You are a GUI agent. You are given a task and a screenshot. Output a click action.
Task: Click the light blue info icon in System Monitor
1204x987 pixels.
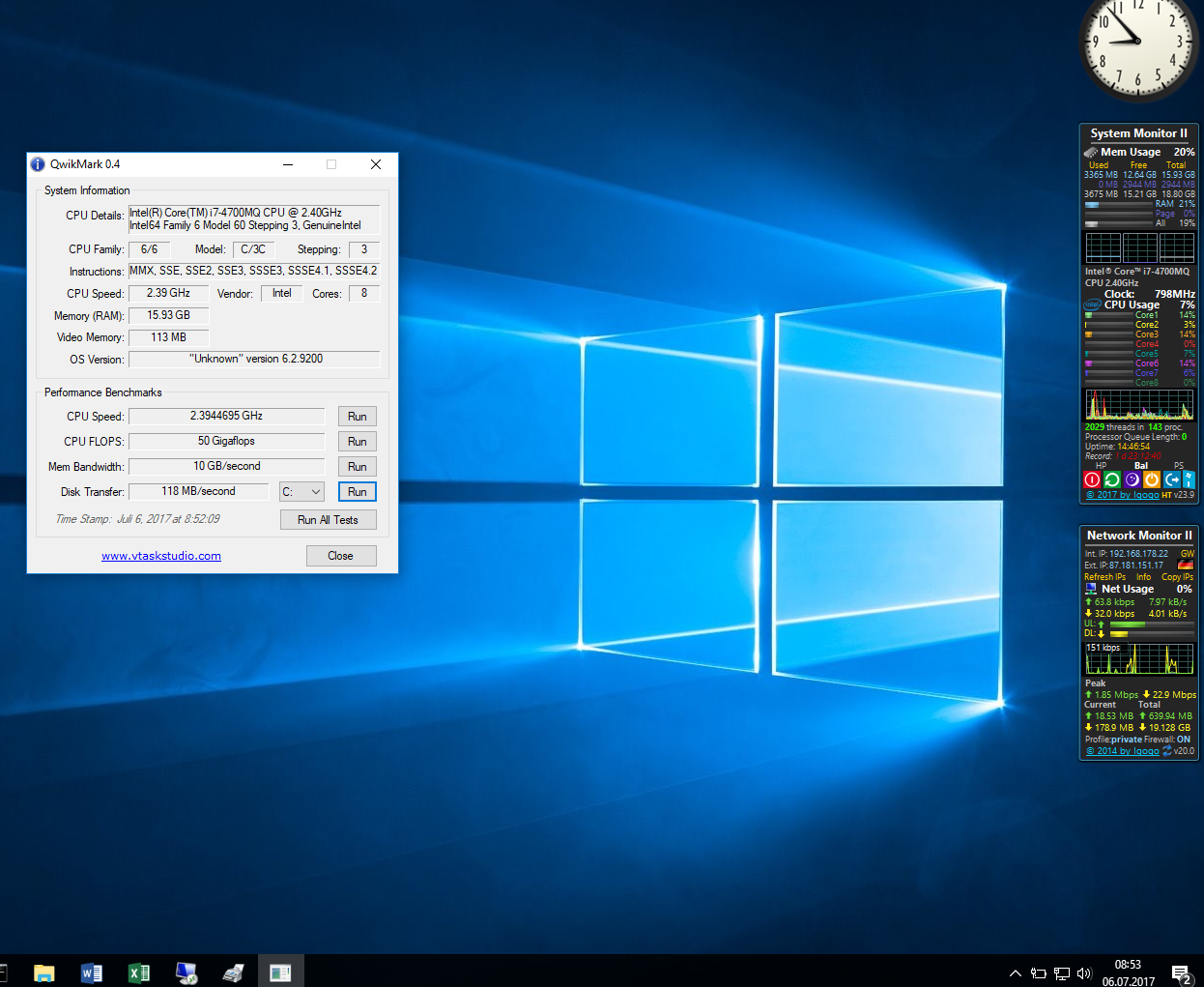(x=1190, y=479)
